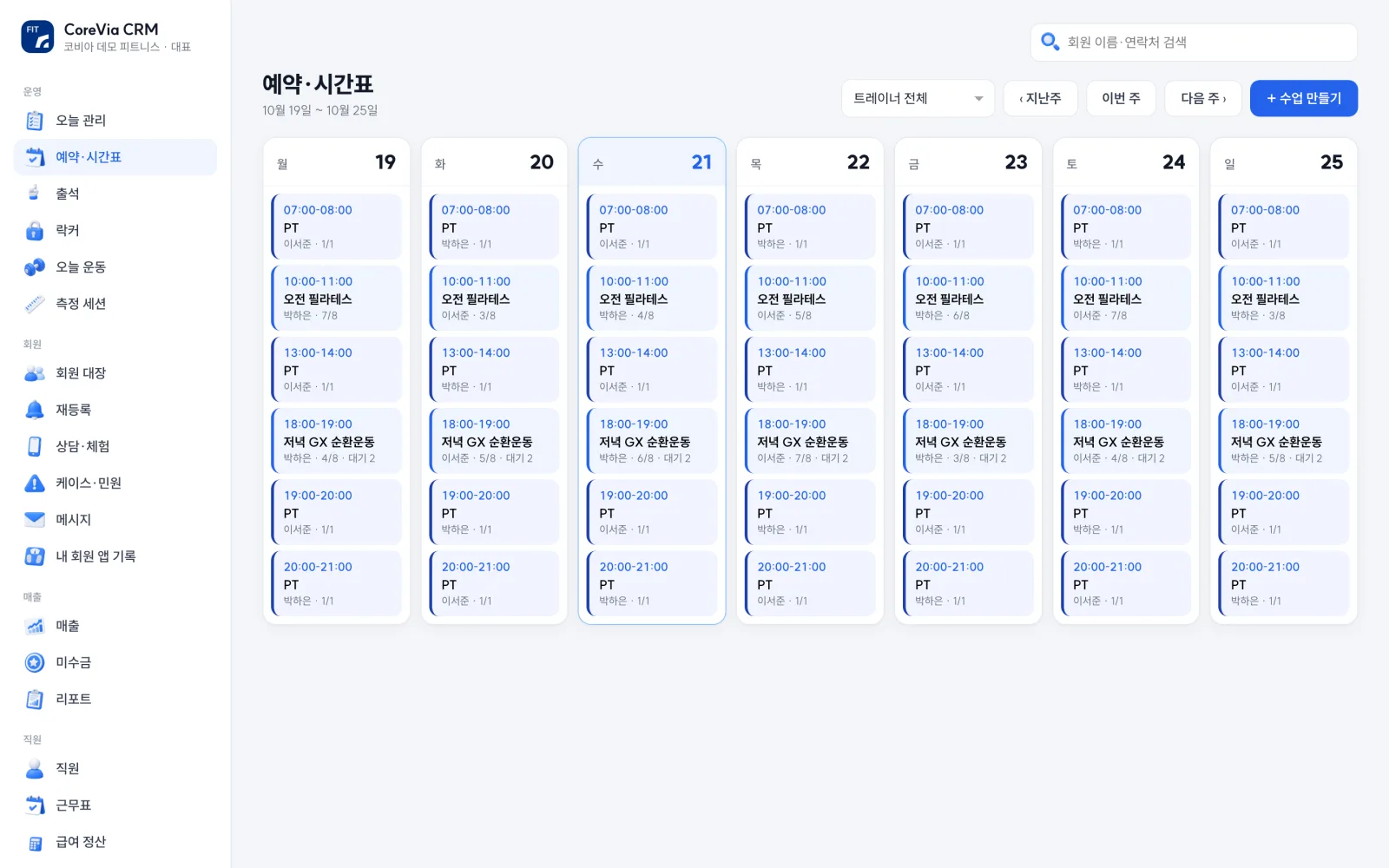Viewport: 1389px width, 868px height.
Task: Click the 오늘 운동 workout icon
Action: click(x=35, y=266)
